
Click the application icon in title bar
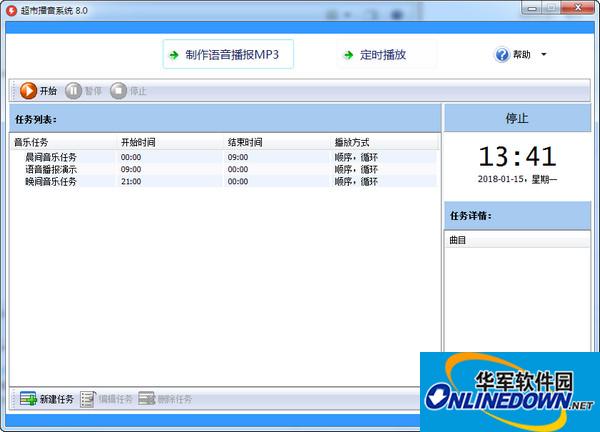11,10
